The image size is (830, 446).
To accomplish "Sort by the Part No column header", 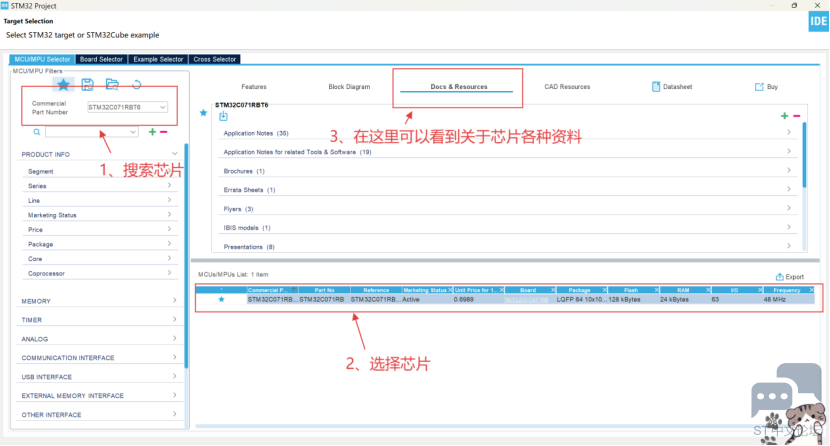I will pos(324,290).
